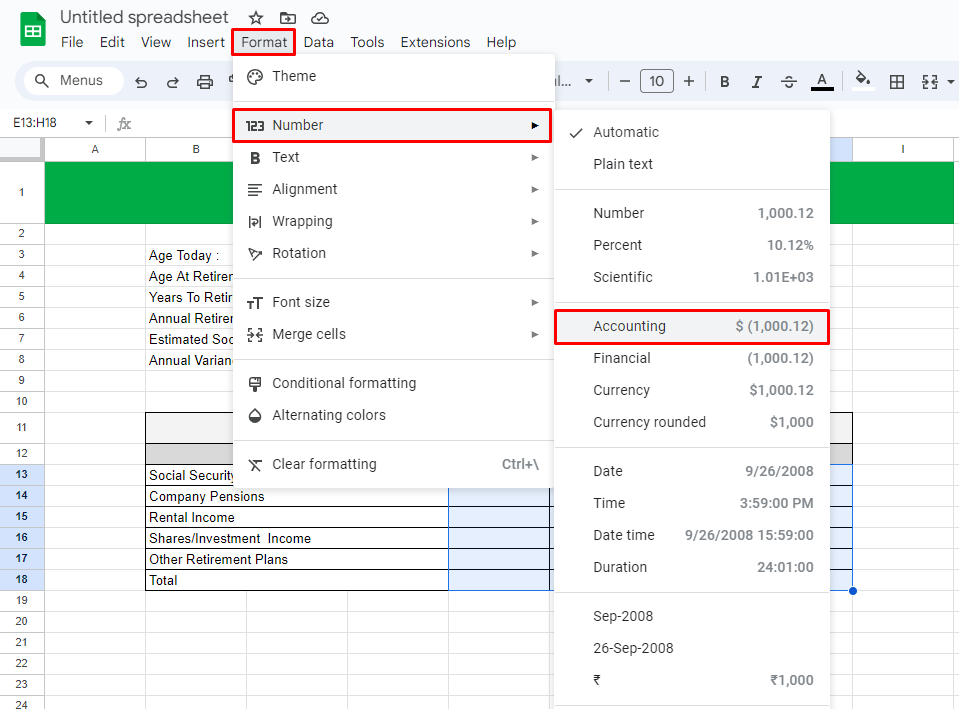The width and height of the screenshot is (959, 709).
Task: Select the Accounting format
Action: 692,327
